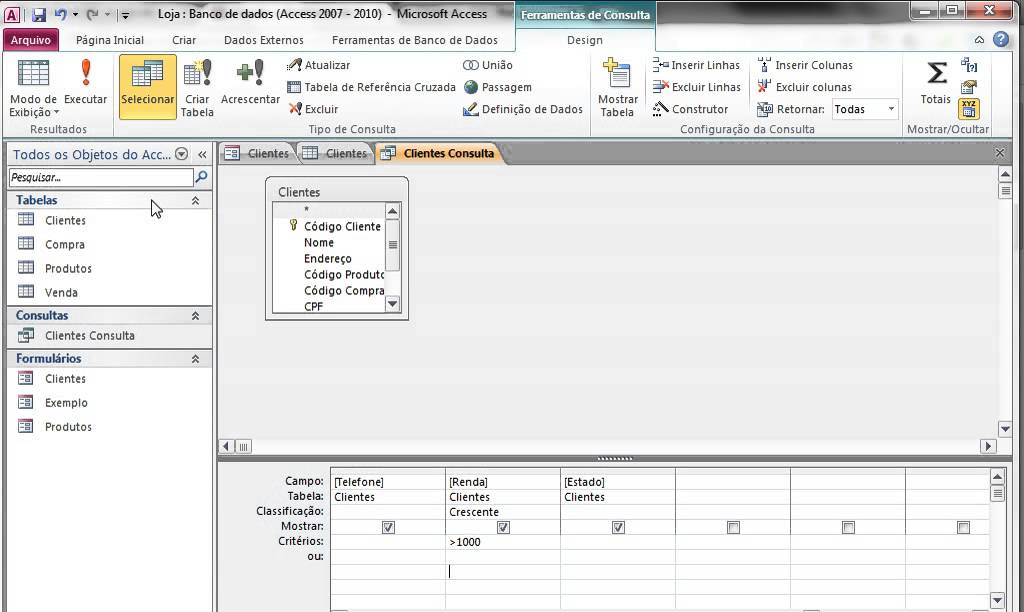The width and height of the screenshot is (1024, 612).
Task: Open Access help question mark
Action: tap(1001, 39)
